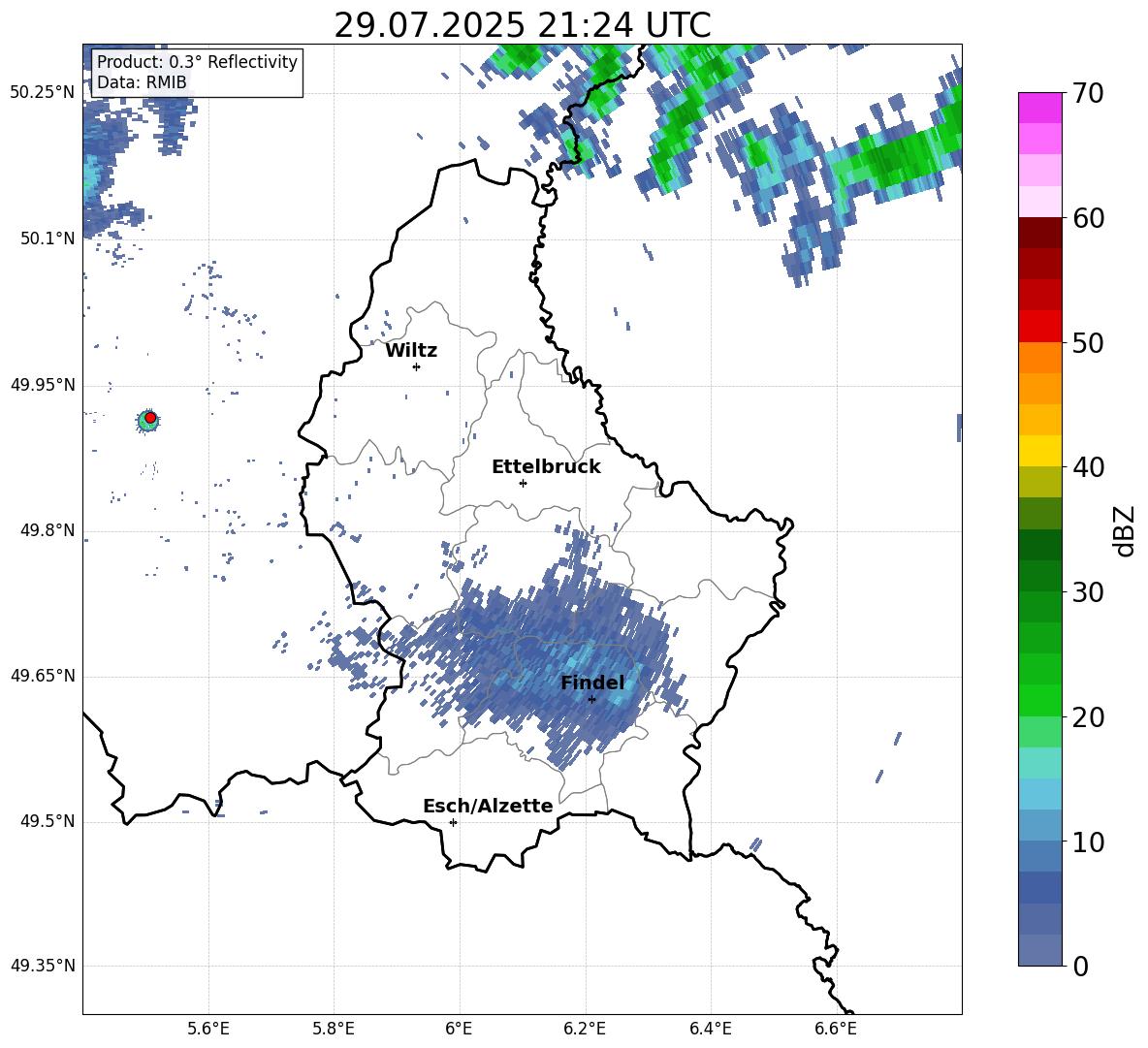The height and width of the screenshot is (1048, 1148).
Task: Click the dBZ colorbar axis label
Action: click(x=1124, y=530)
